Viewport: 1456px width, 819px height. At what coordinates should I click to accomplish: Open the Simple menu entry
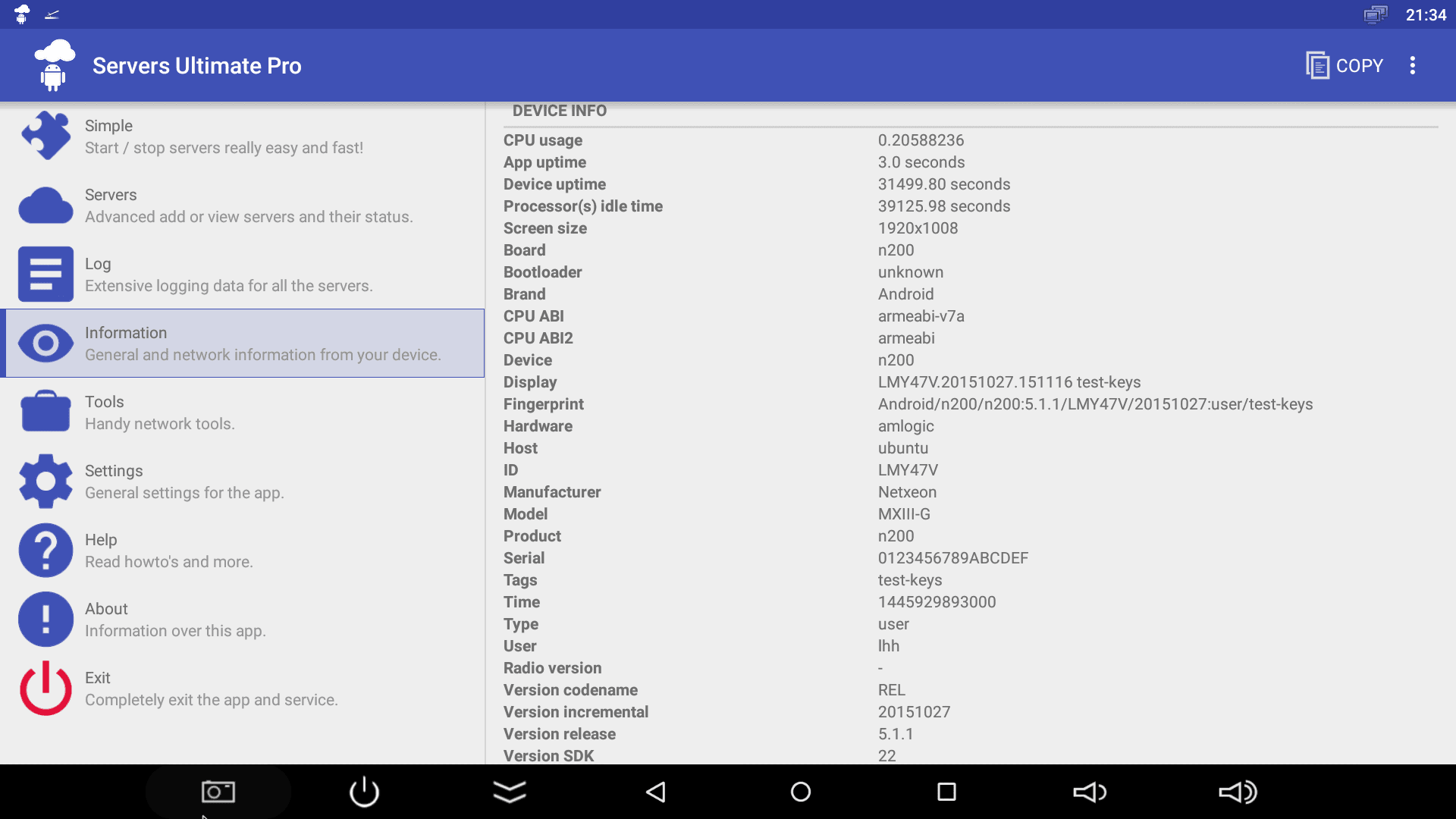[x=243, y=136]
